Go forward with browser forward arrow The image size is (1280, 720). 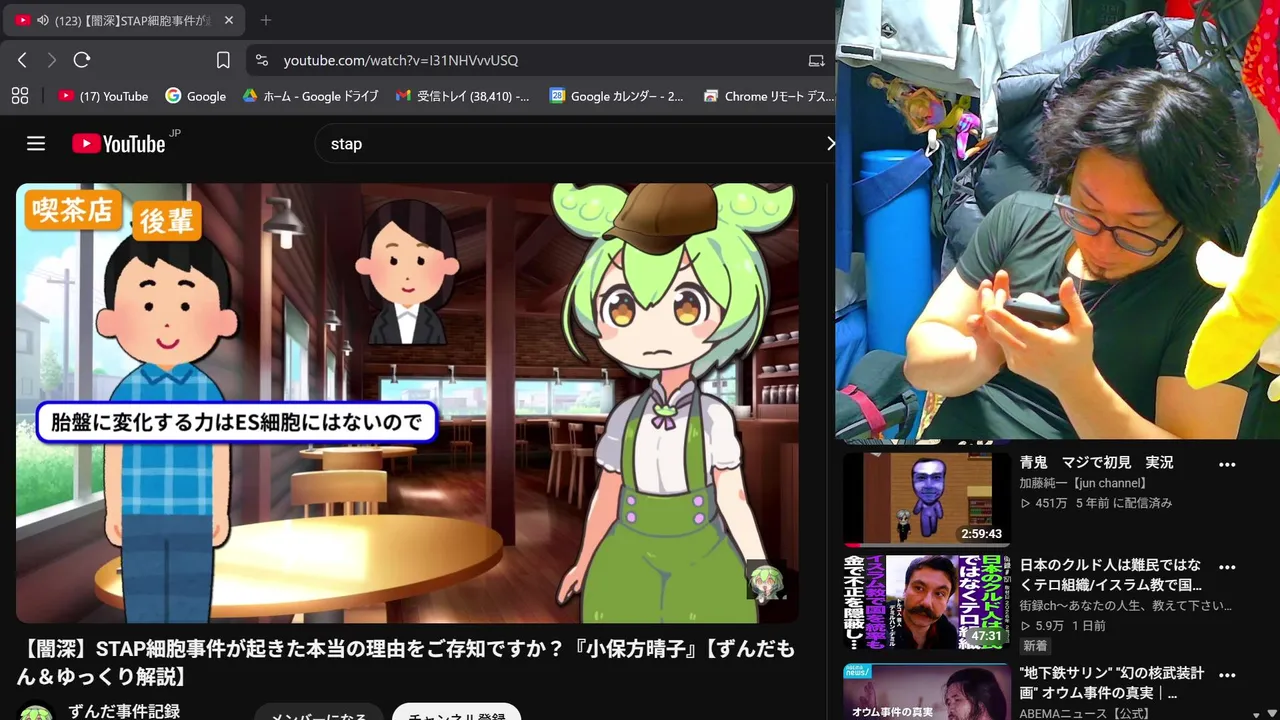[52, 60]
